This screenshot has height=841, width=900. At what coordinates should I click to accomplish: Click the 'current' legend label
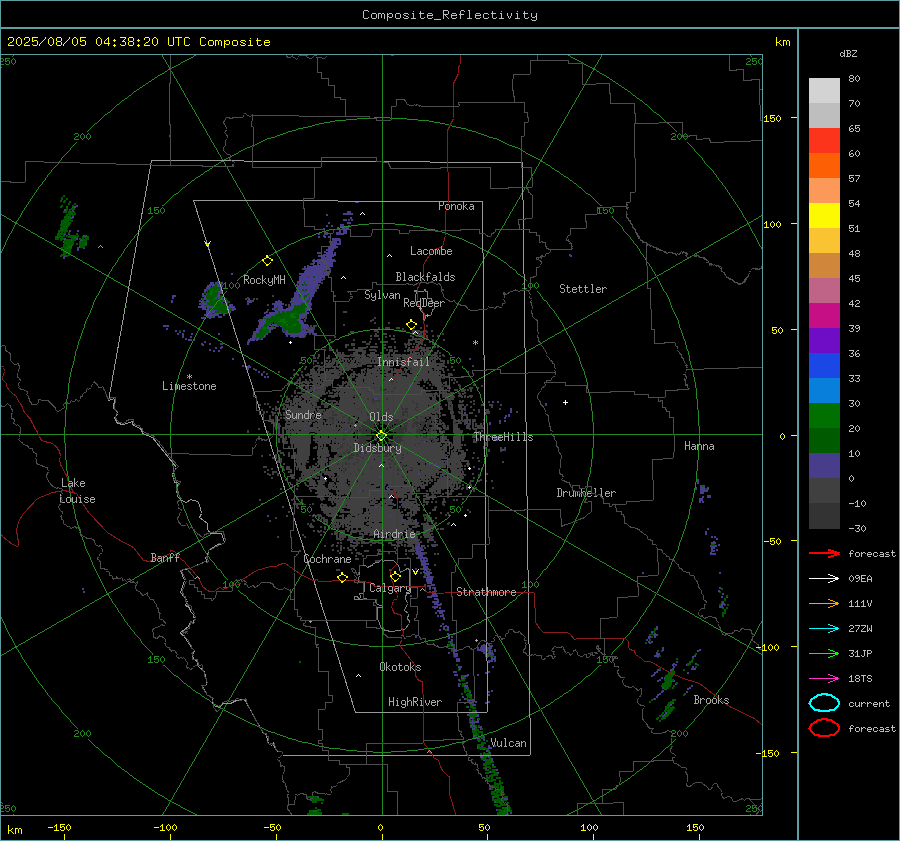869,704
